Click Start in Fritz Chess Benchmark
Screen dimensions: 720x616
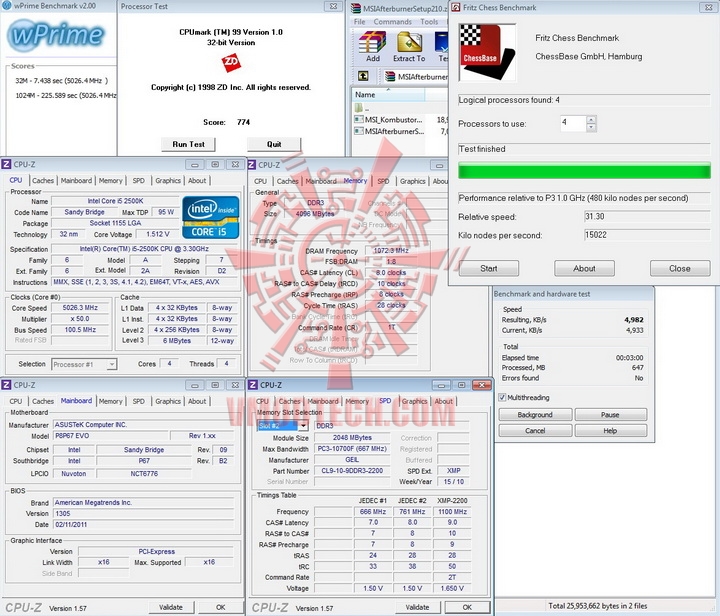(489, 269)
